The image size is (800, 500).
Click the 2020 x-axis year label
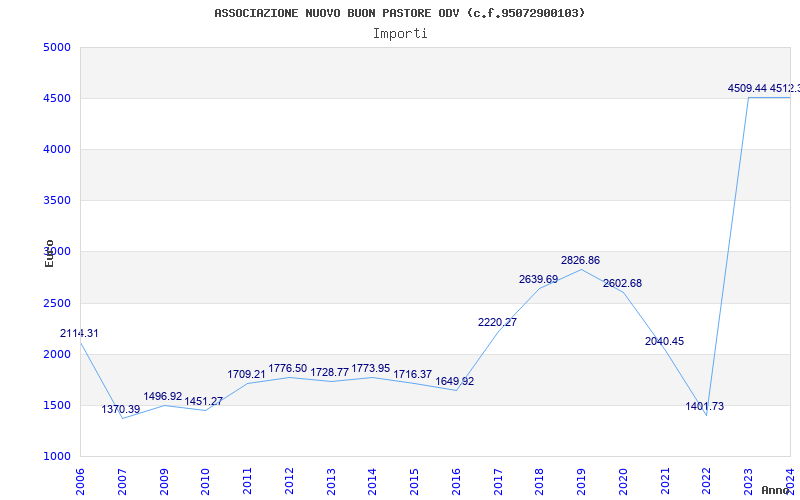pos(623,481)
